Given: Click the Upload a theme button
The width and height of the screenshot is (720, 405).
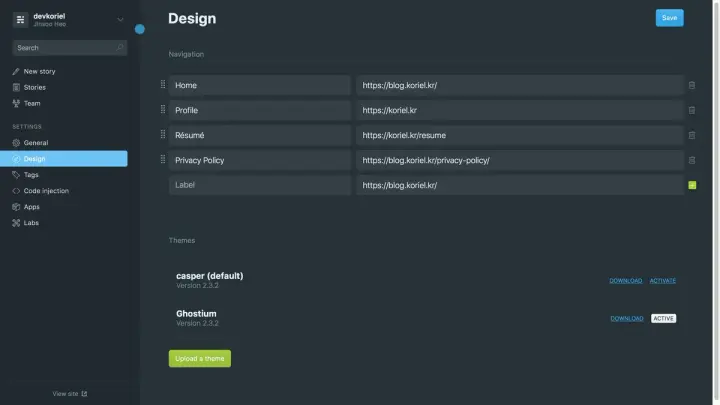Looking at the screenshot, I should pyautogui.click(x=200, y=359).
